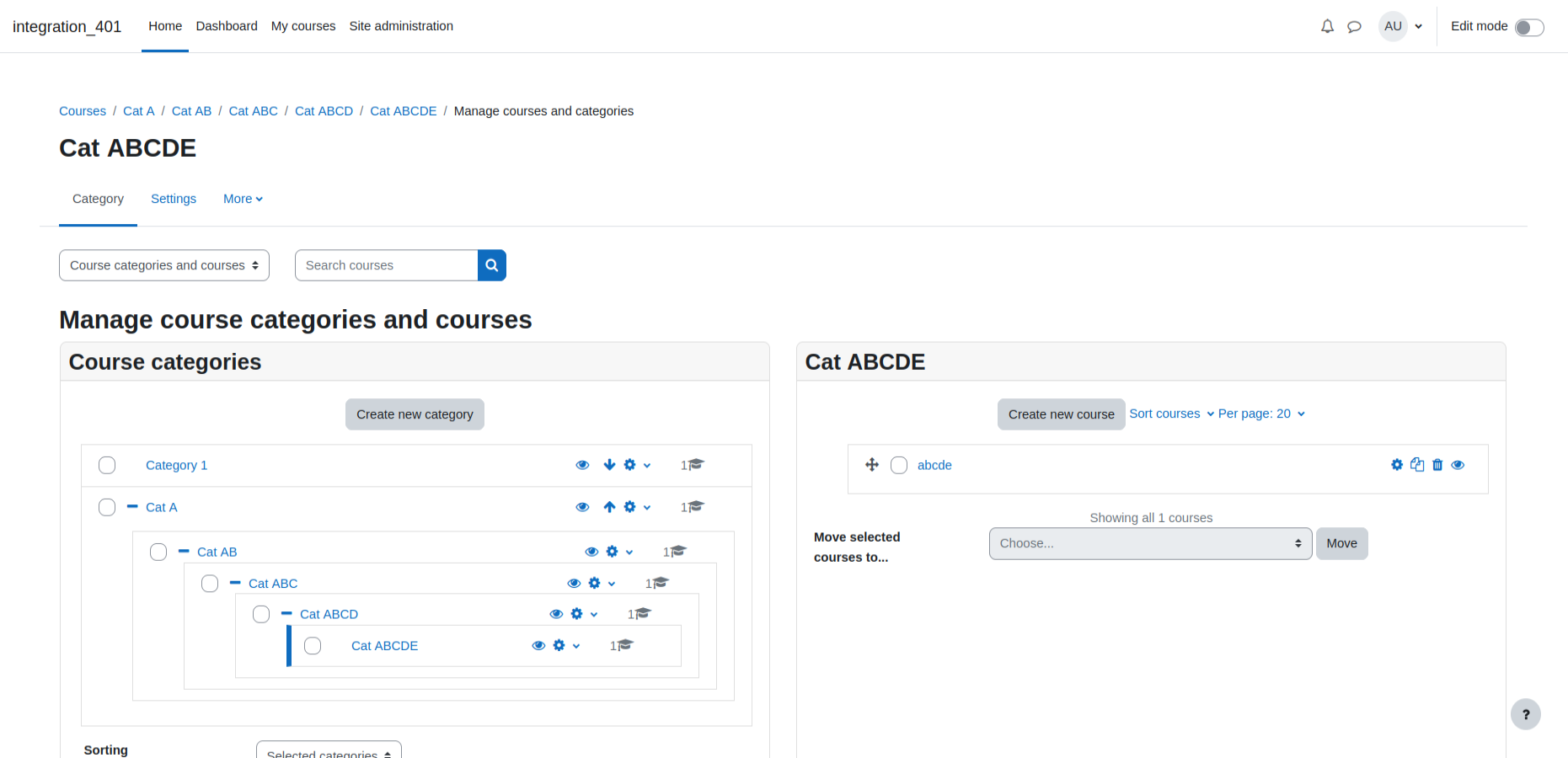Collapse the Cat A category with minus icon
This screenshot has width=1568, height=758.
(132, 506)
